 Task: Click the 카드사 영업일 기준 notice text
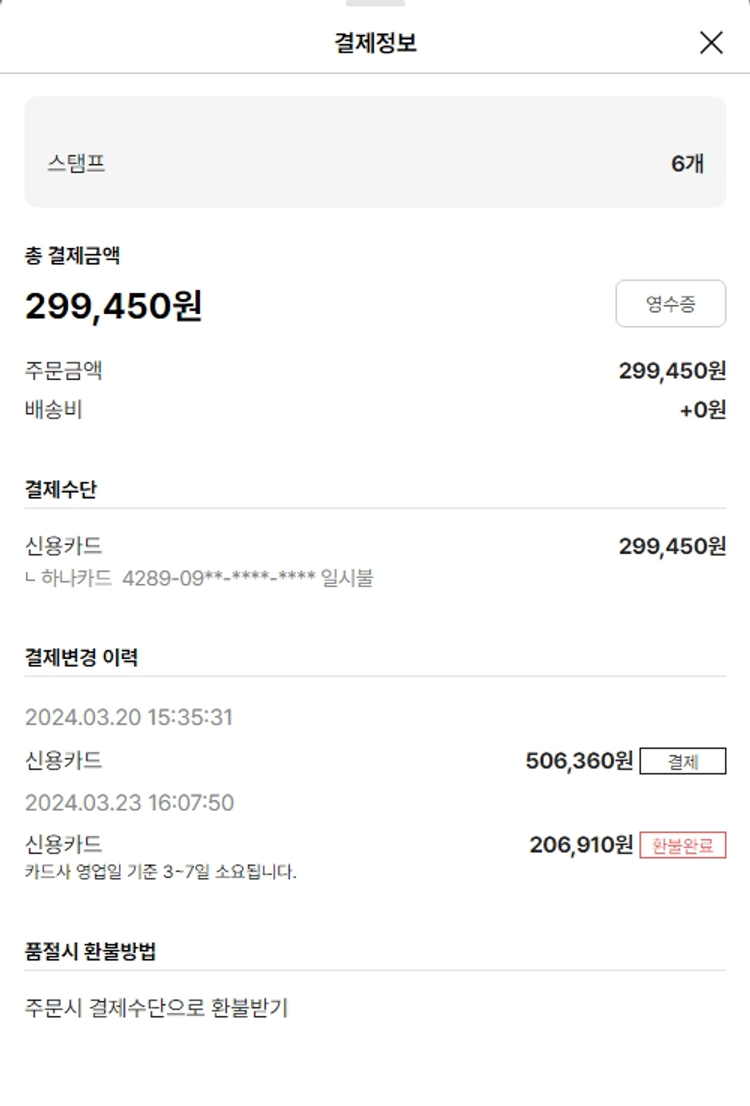tap(161, 872)
